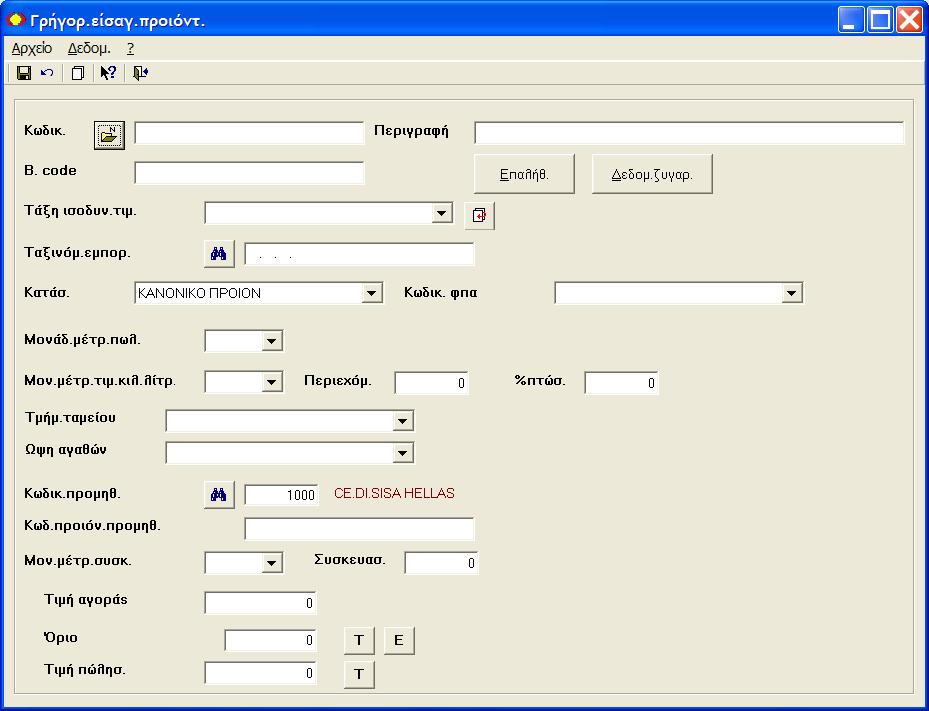Expand the Ωψη αγαθών dropdown

[402, 453]
